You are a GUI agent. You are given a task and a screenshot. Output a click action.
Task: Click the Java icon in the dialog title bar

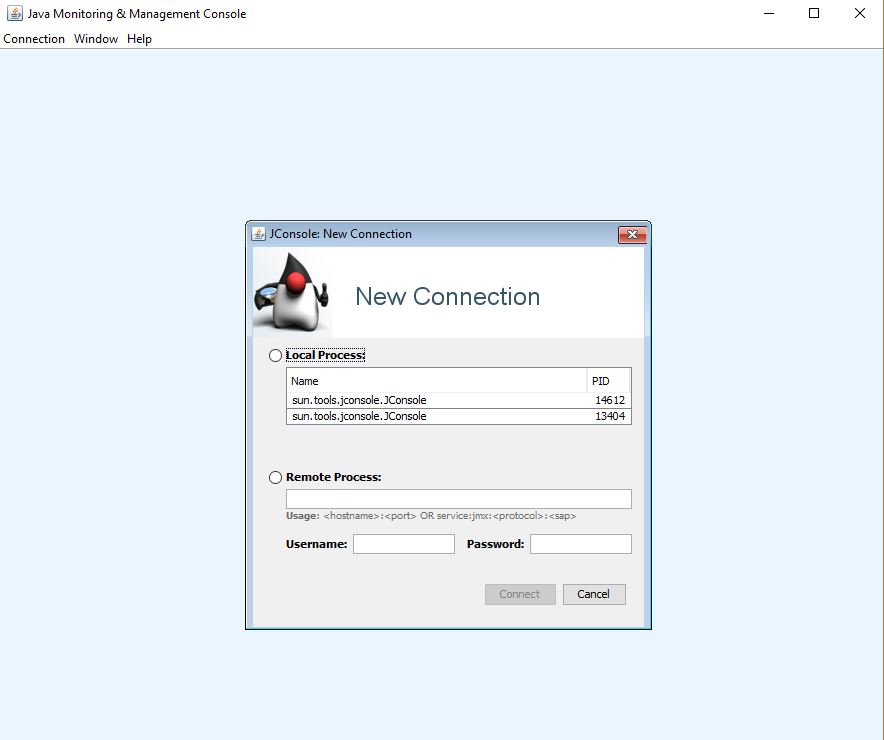258,234
